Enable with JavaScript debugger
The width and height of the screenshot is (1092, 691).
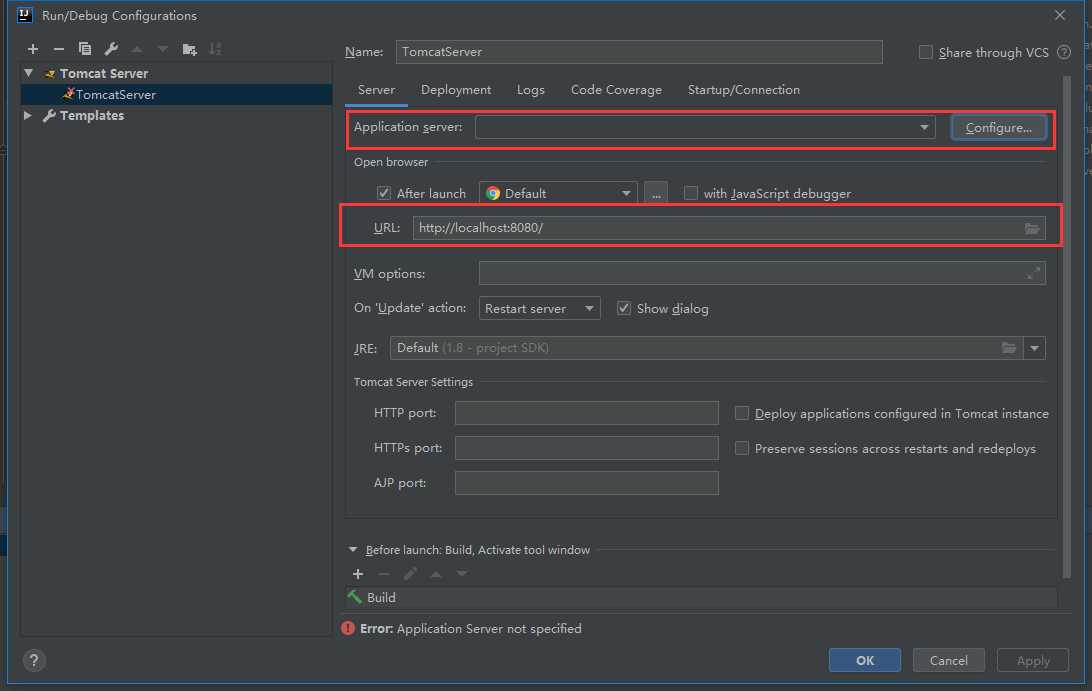pyautogui.click(x=690, y=194)
